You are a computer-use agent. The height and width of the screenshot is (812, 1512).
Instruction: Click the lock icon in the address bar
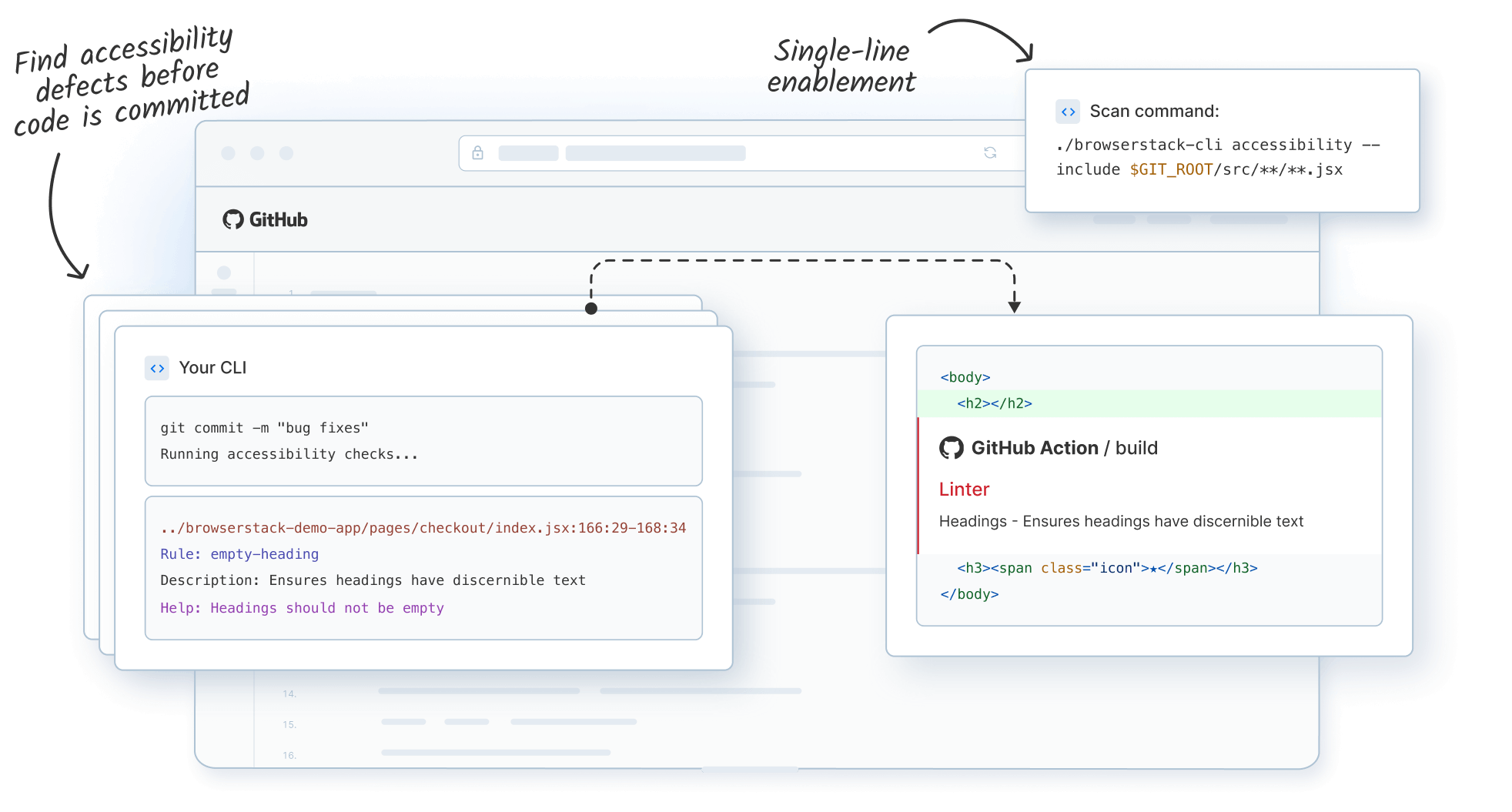(x=477, y=152)
